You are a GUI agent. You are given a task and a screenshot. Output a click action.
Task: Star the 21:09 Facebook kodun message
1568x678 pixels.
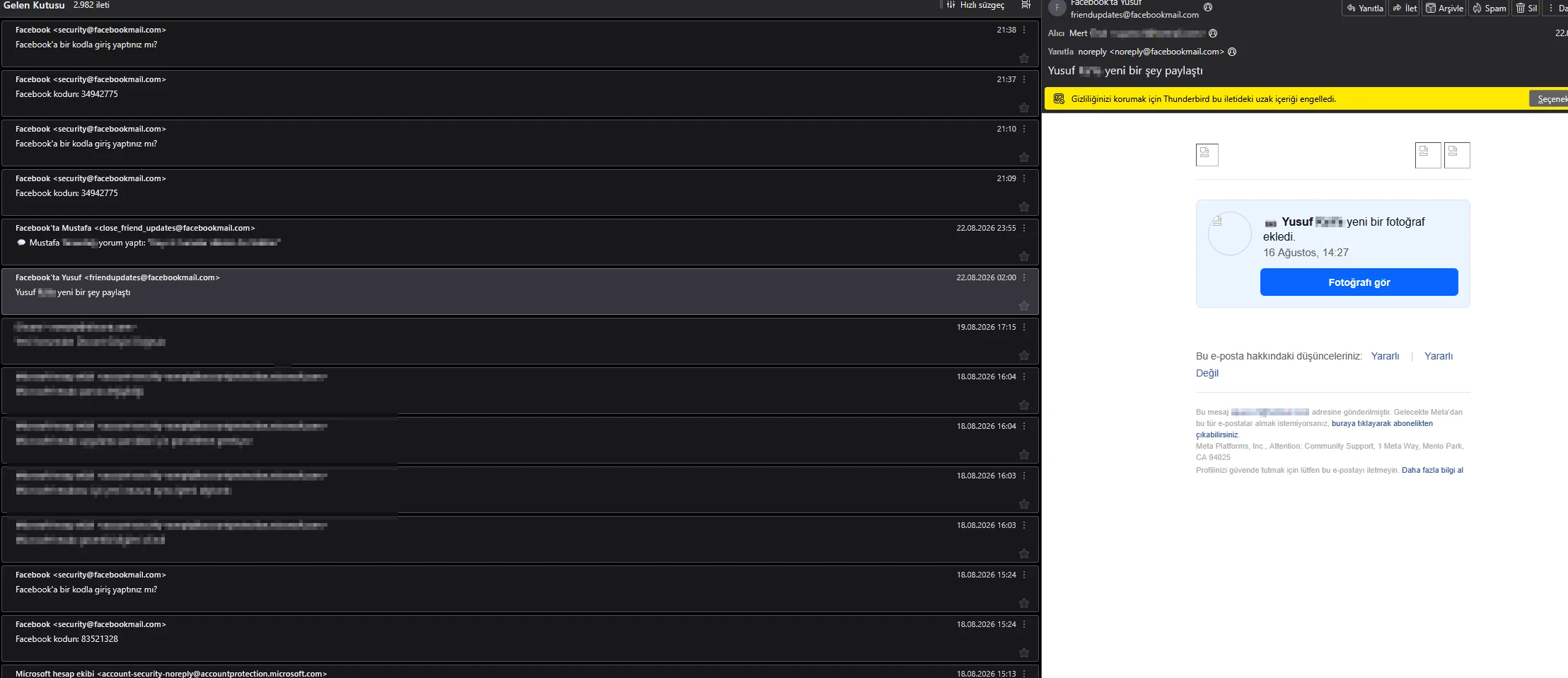click(1024, 207)
